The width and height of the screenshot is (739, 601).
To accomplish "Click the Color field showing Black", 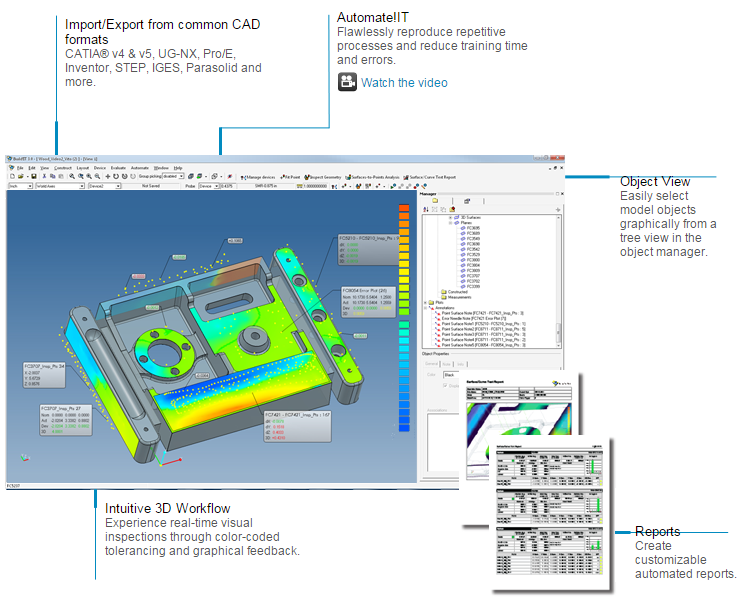I will pos(452,375).
